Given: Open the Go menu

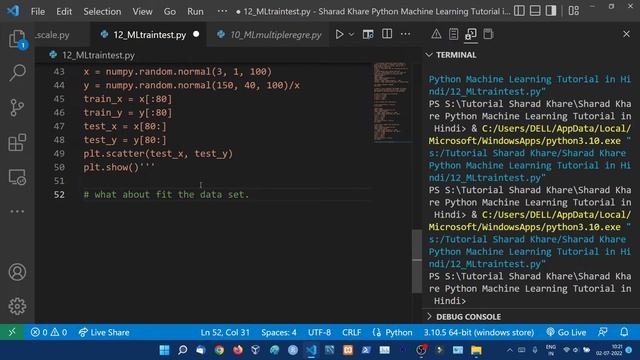Looking at the screenshot, I should pos(169,11).
